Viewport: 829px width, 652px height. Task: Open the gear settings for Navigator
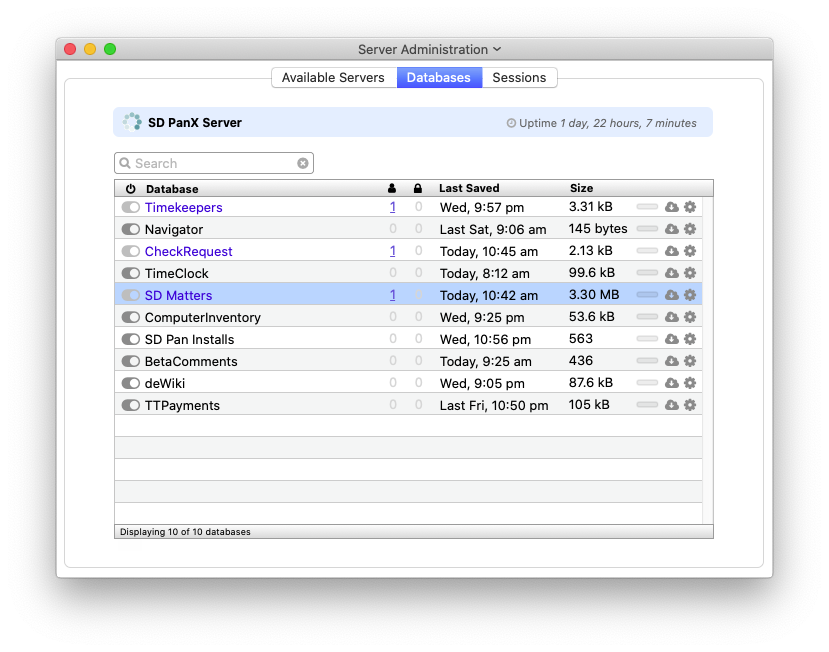pos(689,229)
